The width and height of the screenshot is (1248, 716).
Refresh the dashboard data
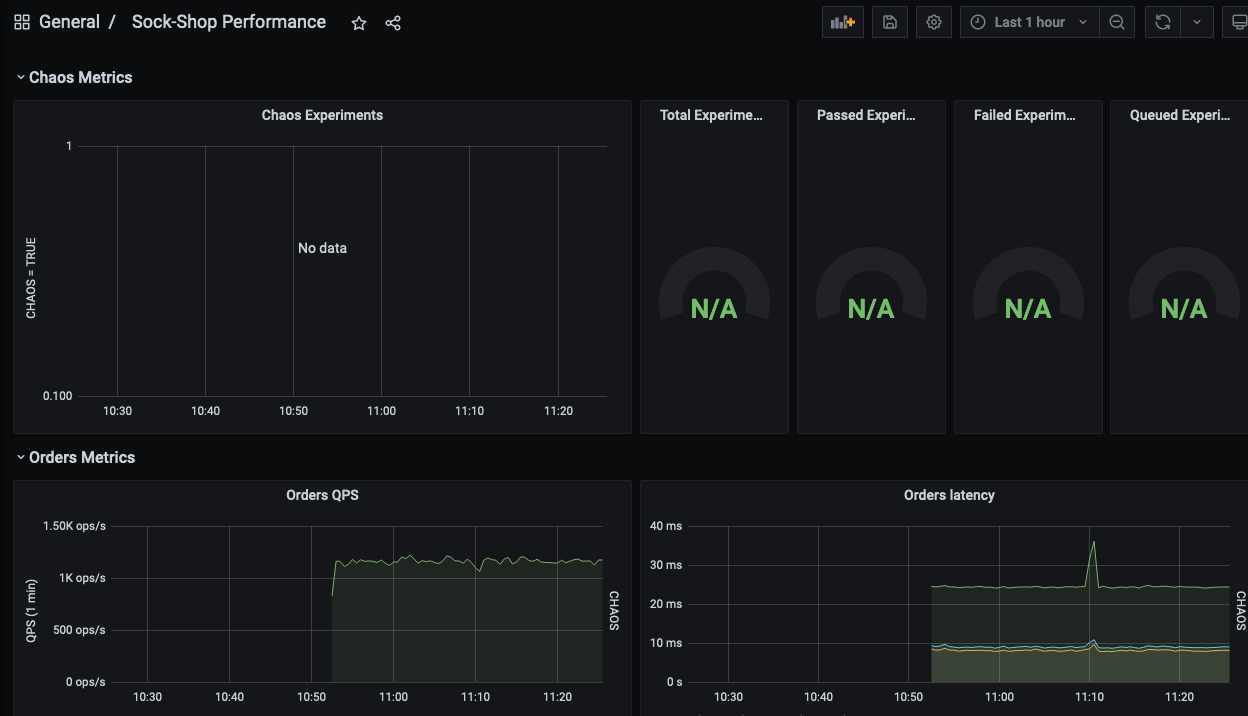pyautogui.click(x=1161, y=21)
